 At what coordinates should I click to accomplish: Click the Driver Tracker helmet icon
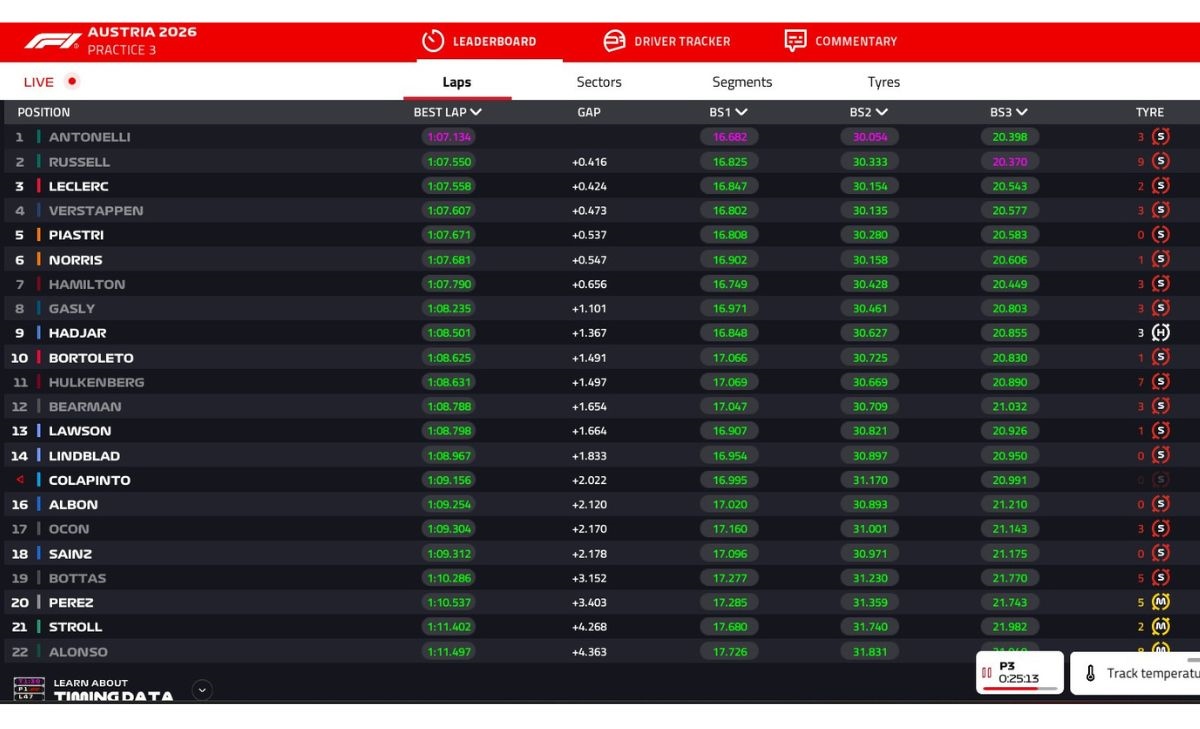[x=614, y=41]
